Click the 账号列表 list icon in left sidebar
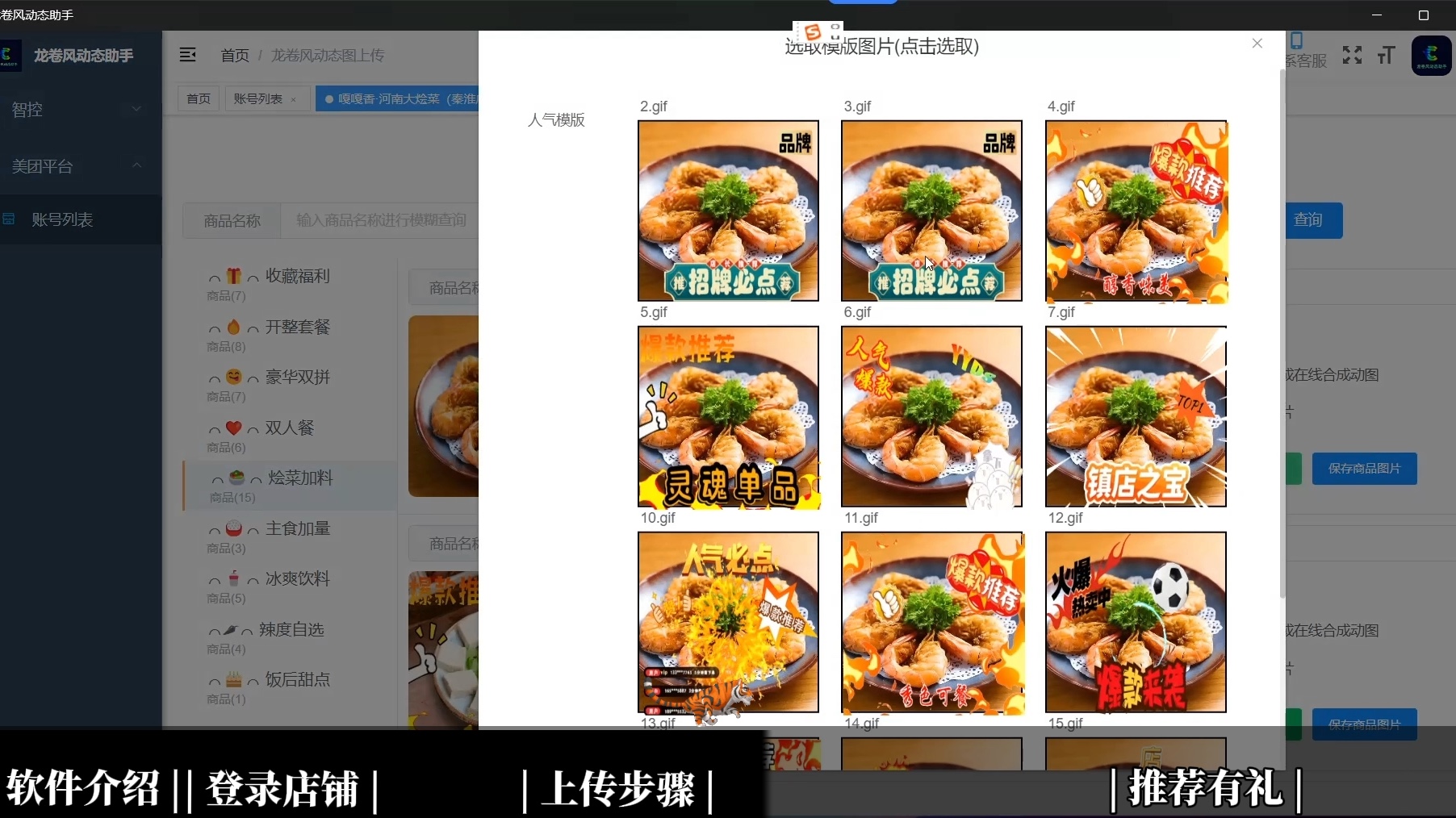1456x818 pixels. pos(9,219)
